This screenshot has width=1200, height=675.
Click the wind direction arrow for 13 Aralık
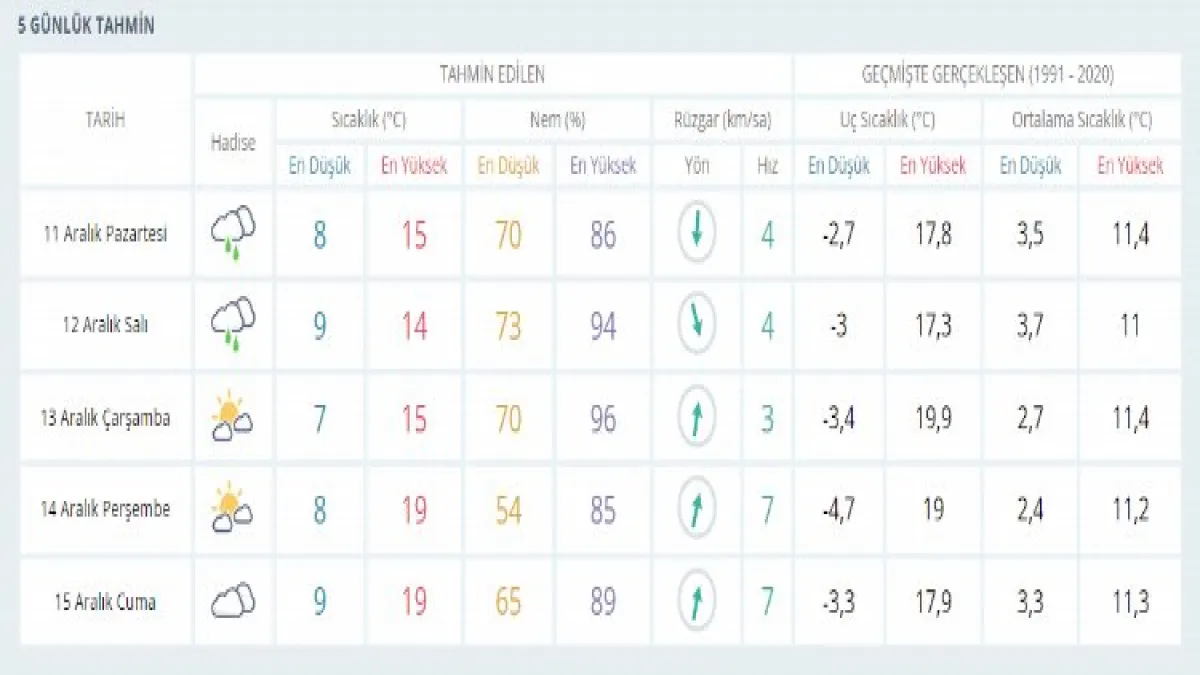[696, 417]
